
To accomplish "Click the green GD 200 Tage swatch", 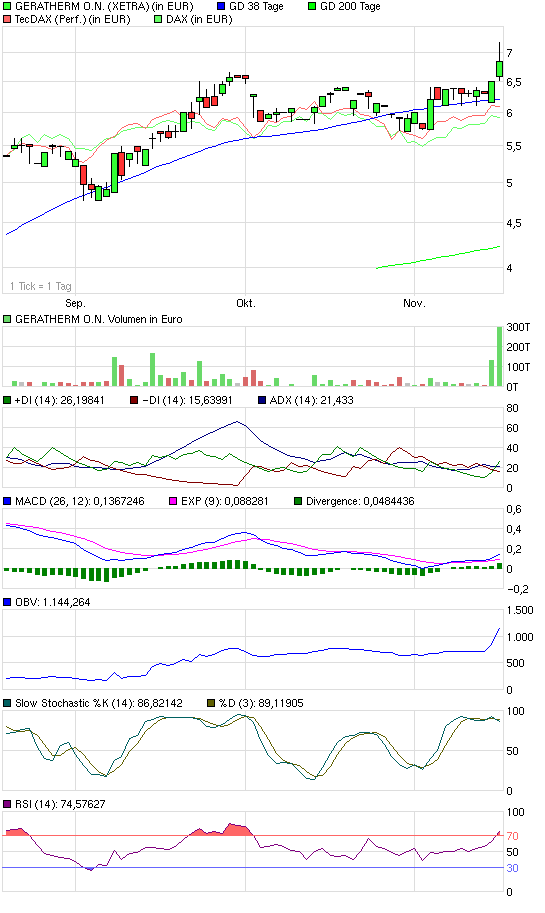I will click(x=312, y=6).
